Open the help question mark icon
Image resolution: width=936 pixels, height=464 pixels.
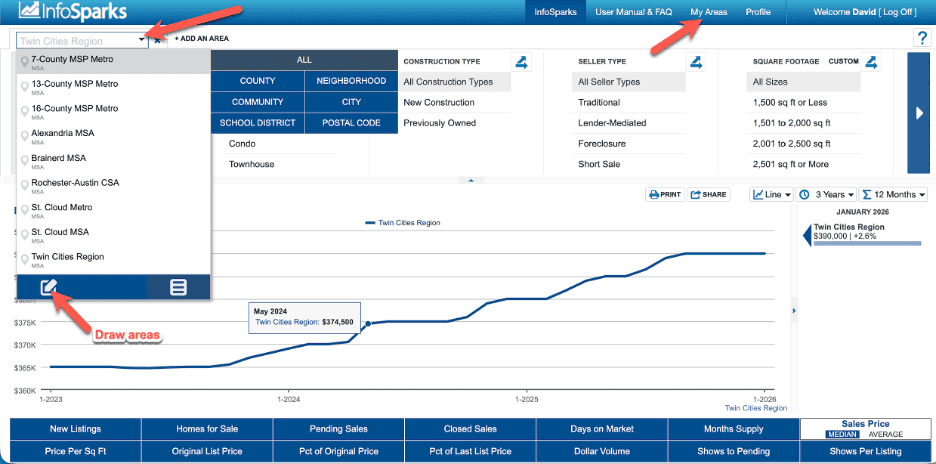(921, 39)
